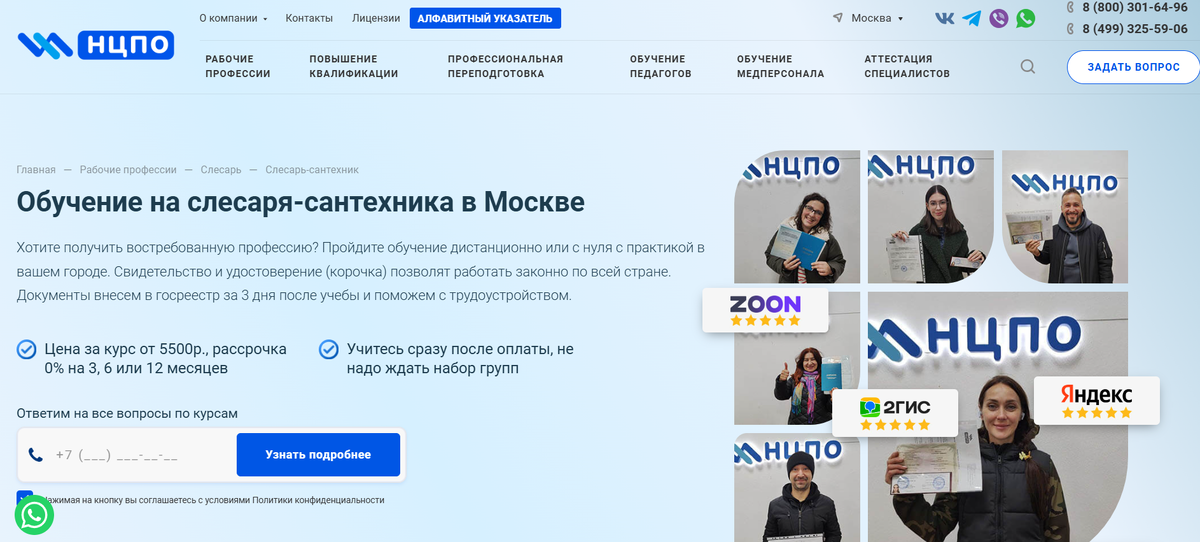Open the Telegram icon in header
The height and width of the screenshot is (542, 1200).
(x=971, y=18)
